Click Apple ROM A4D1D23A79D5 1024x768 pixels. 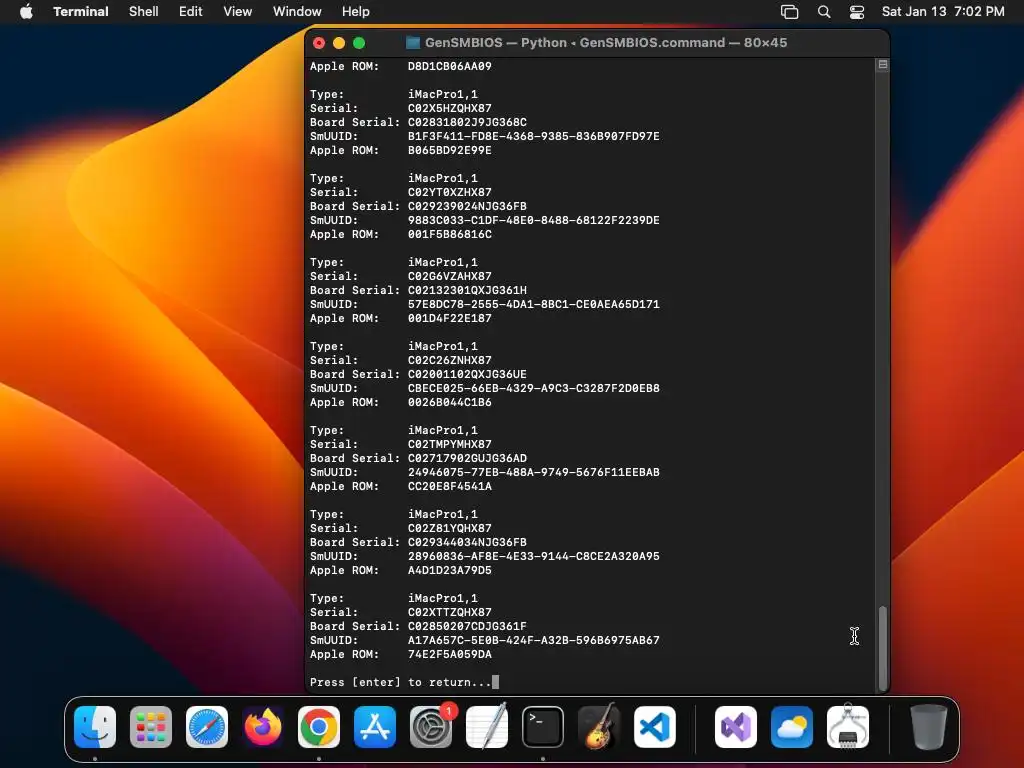pos(449,570)
